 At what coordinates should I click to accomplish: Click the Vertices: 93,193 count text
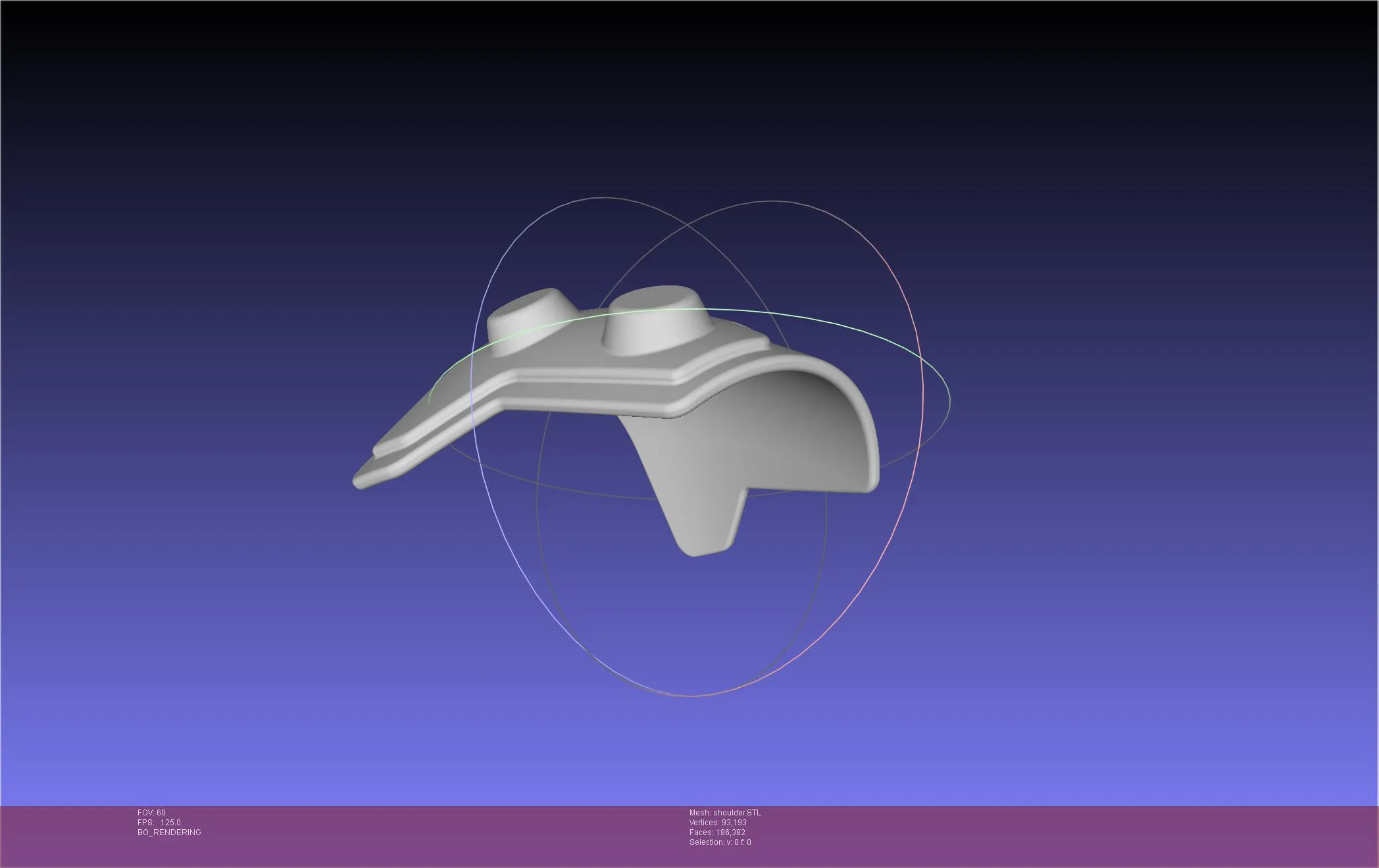(x=718, y=823)
